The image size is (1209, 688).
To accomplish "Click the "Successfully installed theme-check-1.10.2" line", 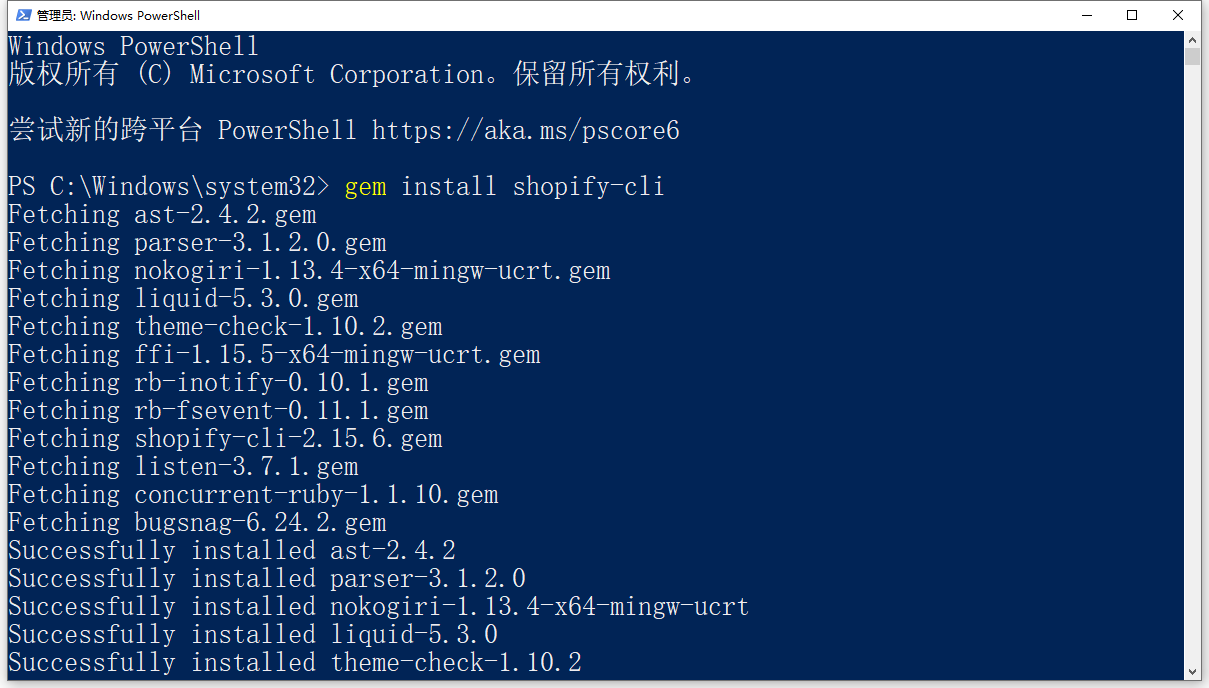I will [294, 663].
